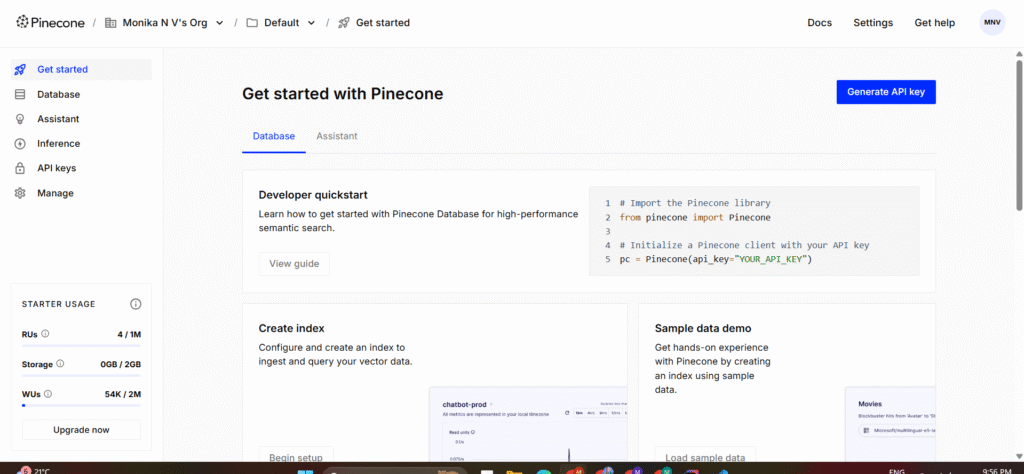Screen dimensions: 1024x474
Task: Click the info icon next to Storage
Action: 60,364
